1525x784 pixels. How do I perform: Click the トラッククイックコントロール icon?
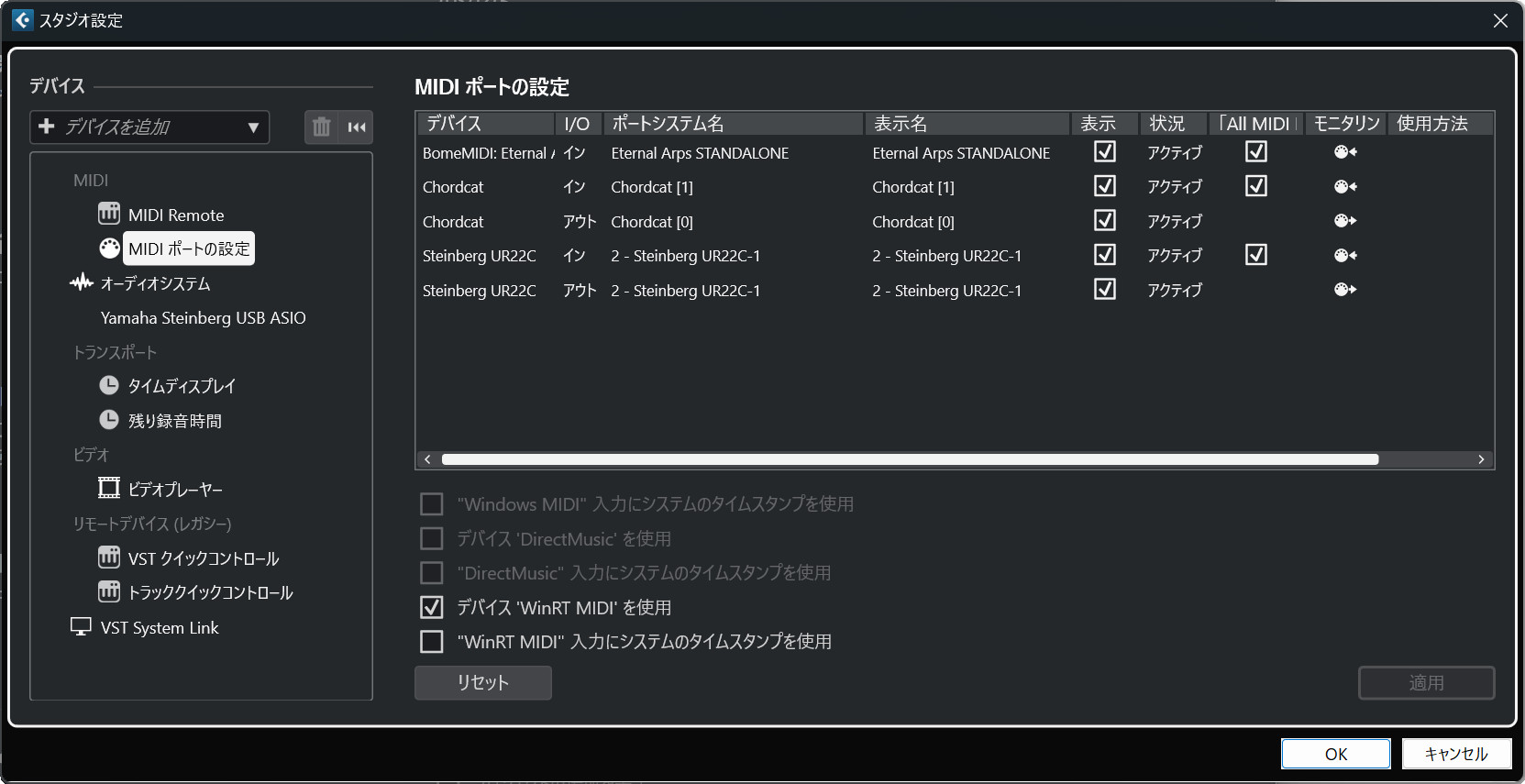109,591
